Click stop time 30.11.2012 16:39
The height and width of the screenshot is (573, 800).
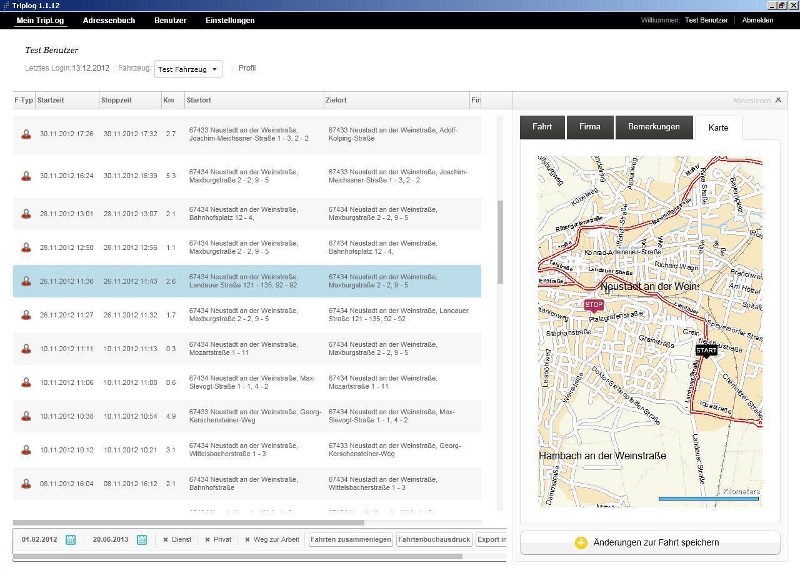130,176
